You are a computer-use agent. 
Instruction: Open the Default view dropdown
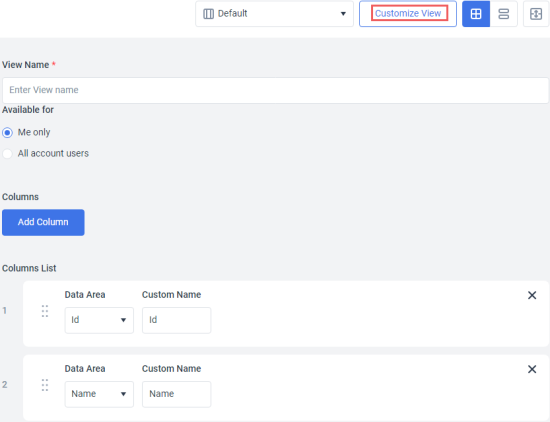click(x=274, y=14)
